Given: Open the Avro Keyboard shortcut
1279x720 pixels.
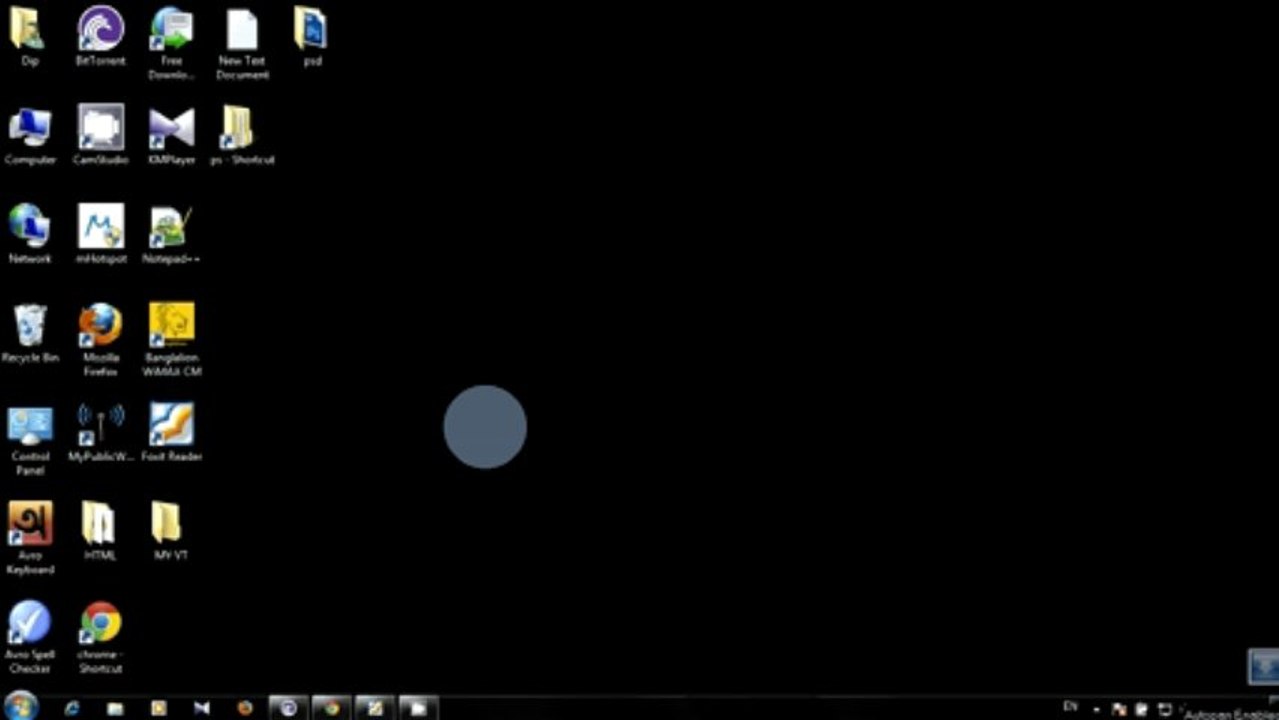Looking at the screenshot, I should (29, 539).
